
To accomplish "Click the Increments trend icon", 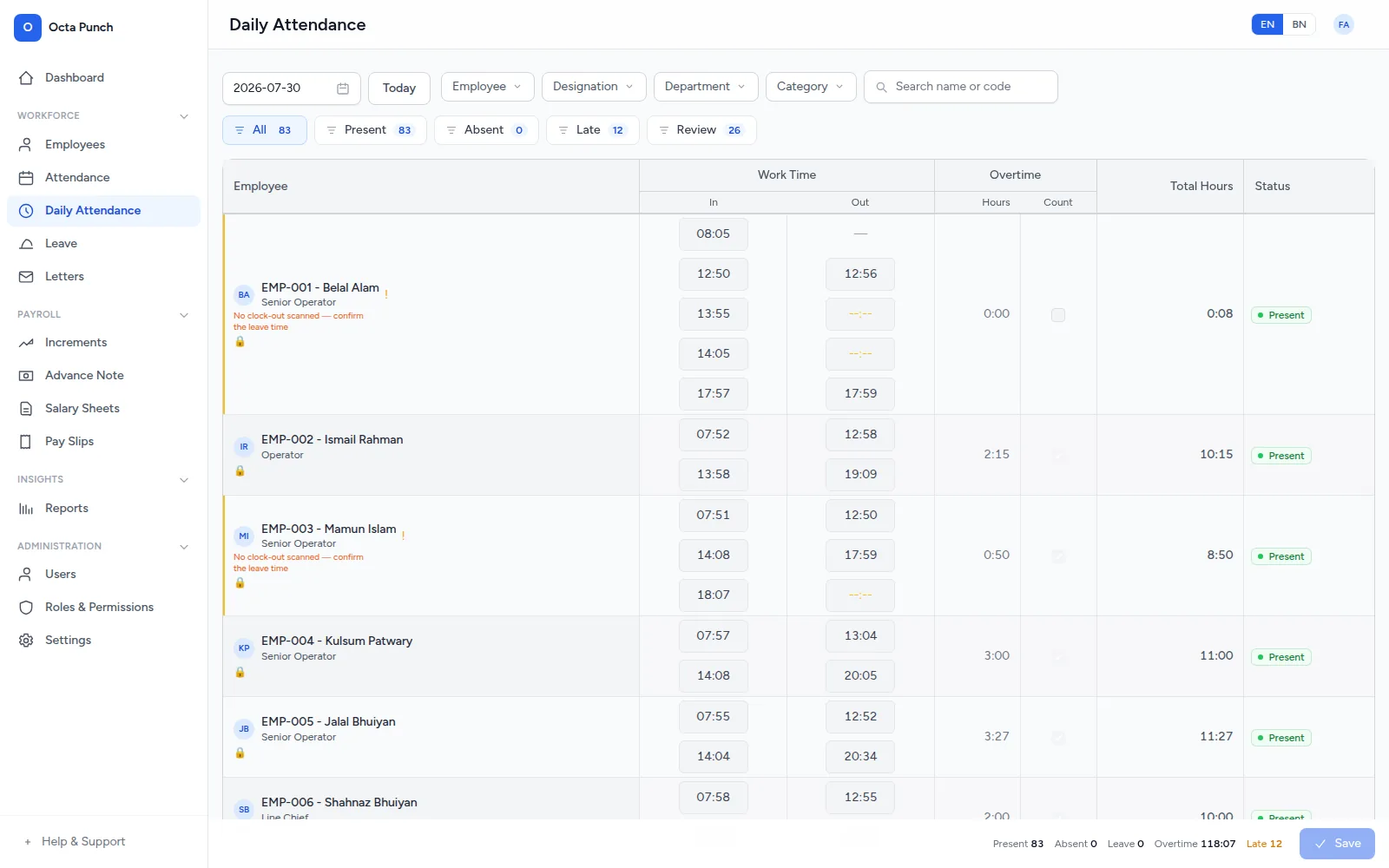I will point(26,342).
